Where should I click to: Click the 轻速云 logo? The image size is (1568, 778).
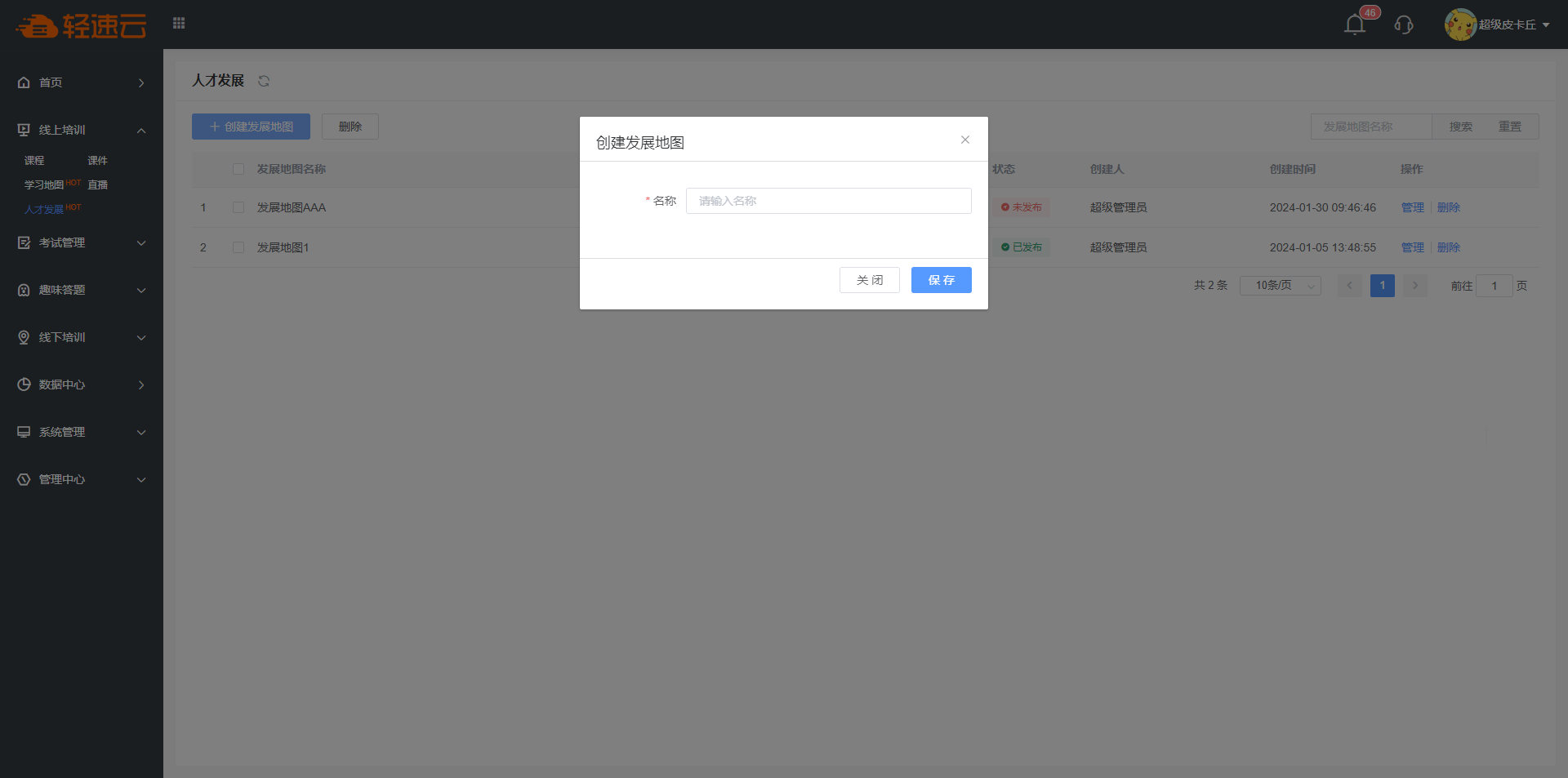[81, 25]
